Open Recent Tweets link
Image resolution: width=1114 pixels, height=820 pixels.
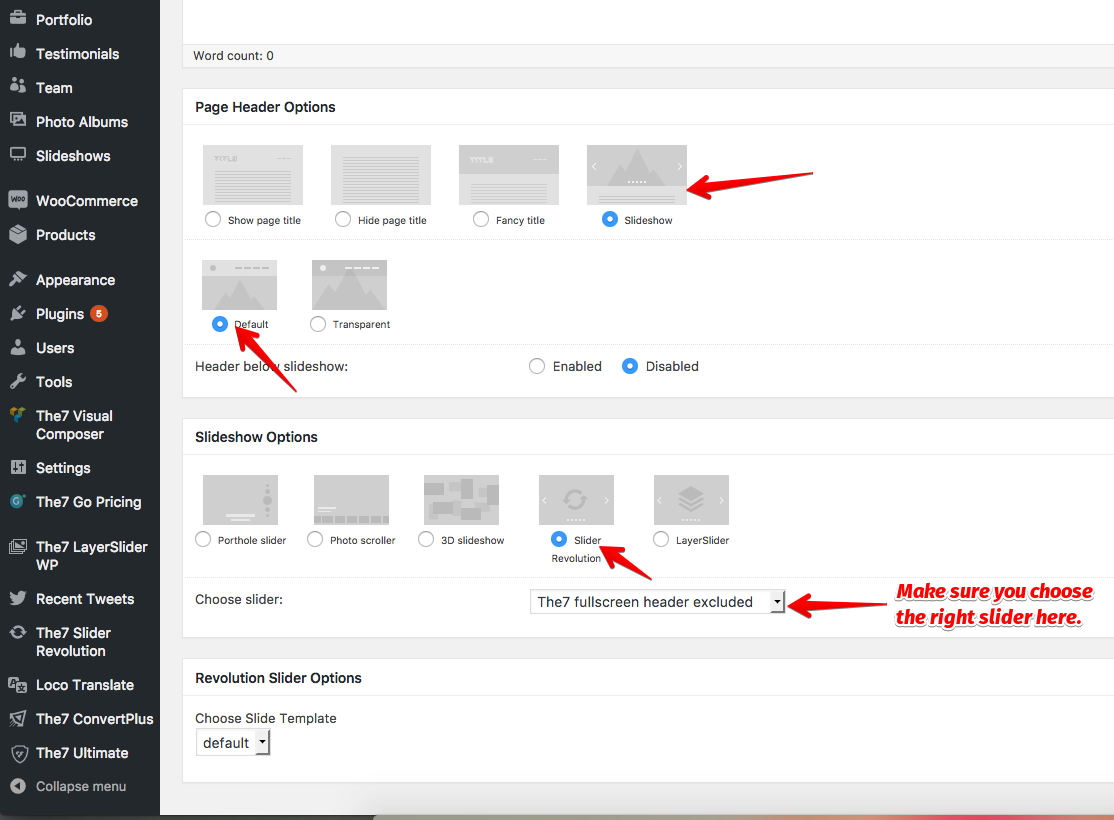pos(85,599)
